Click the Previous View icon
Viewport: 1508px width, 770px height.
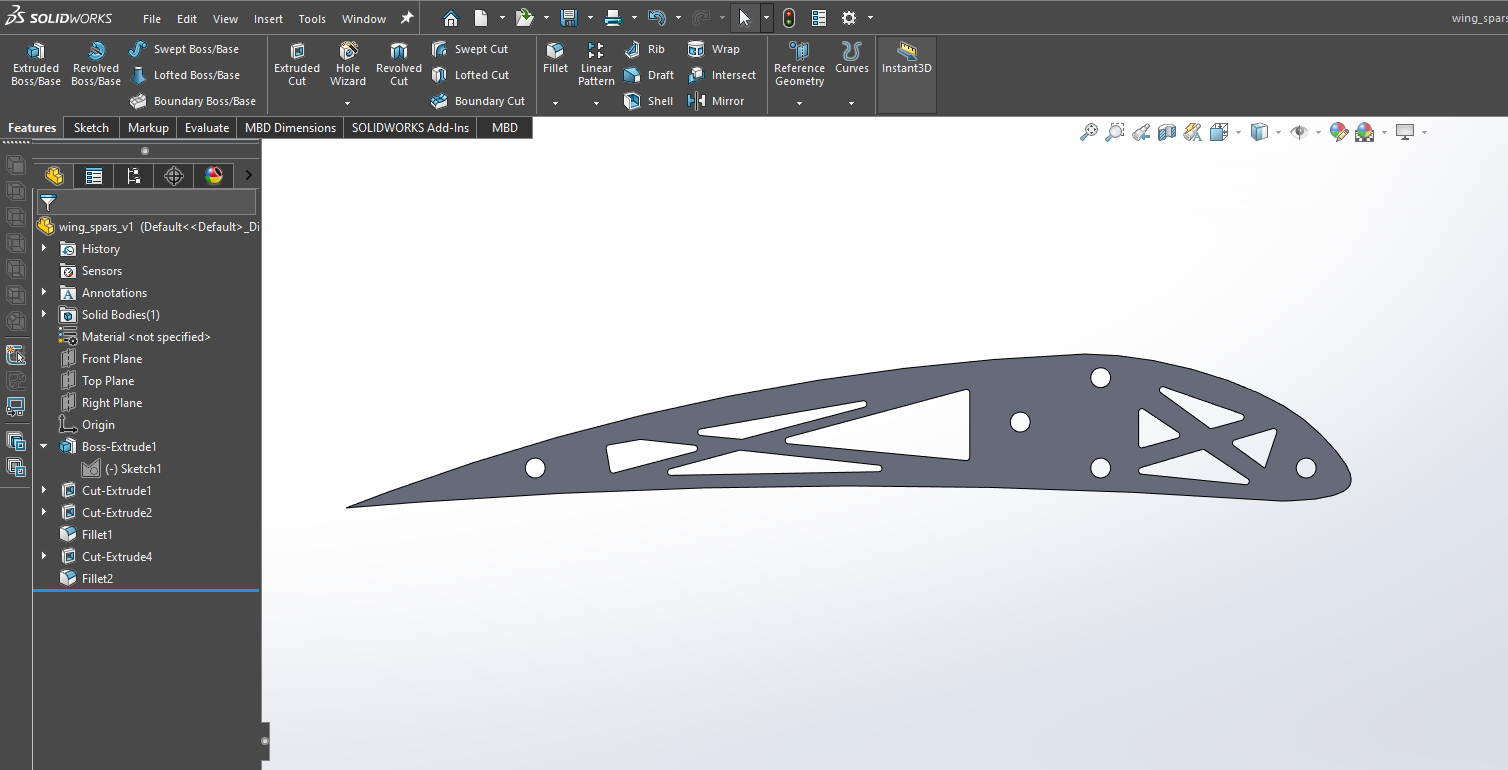click(x=1141, y=132)
